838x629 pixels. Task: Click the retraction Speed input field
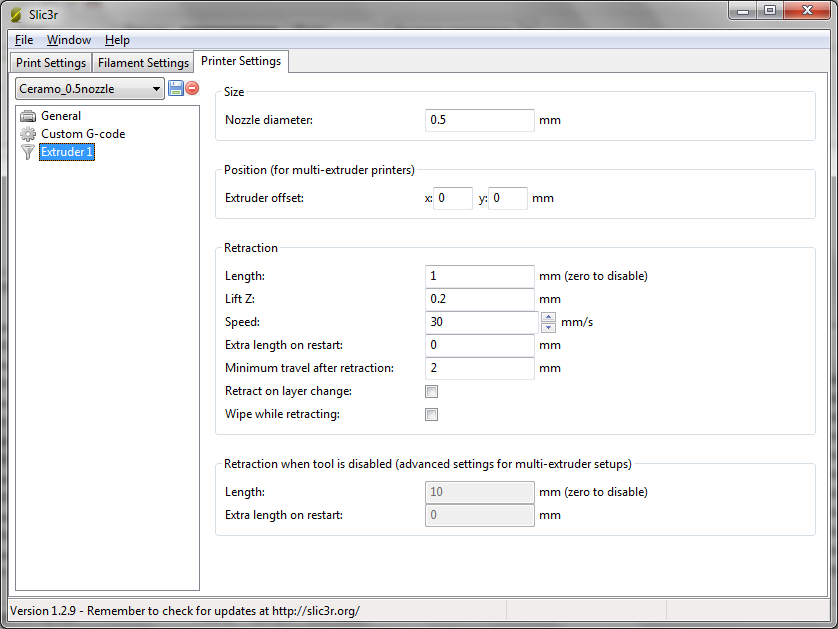(482, 322)
